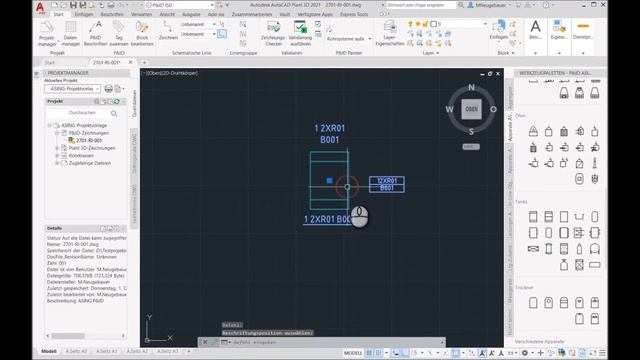The width and height of the screenshot is (640, 360).
Task: Toggle the layer lock icon
Action: tap(425, 24)
